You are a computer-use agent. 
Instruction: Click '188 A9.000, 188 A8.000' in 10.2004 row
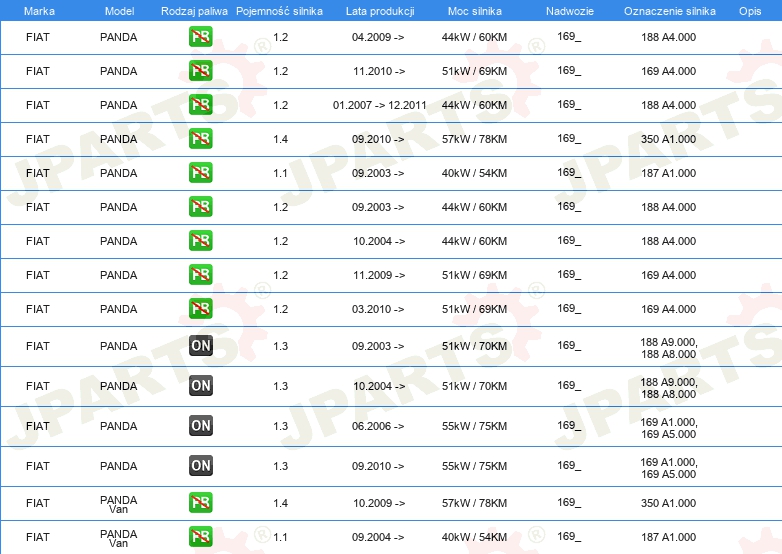pyautogui.click(x=669, y=388)
